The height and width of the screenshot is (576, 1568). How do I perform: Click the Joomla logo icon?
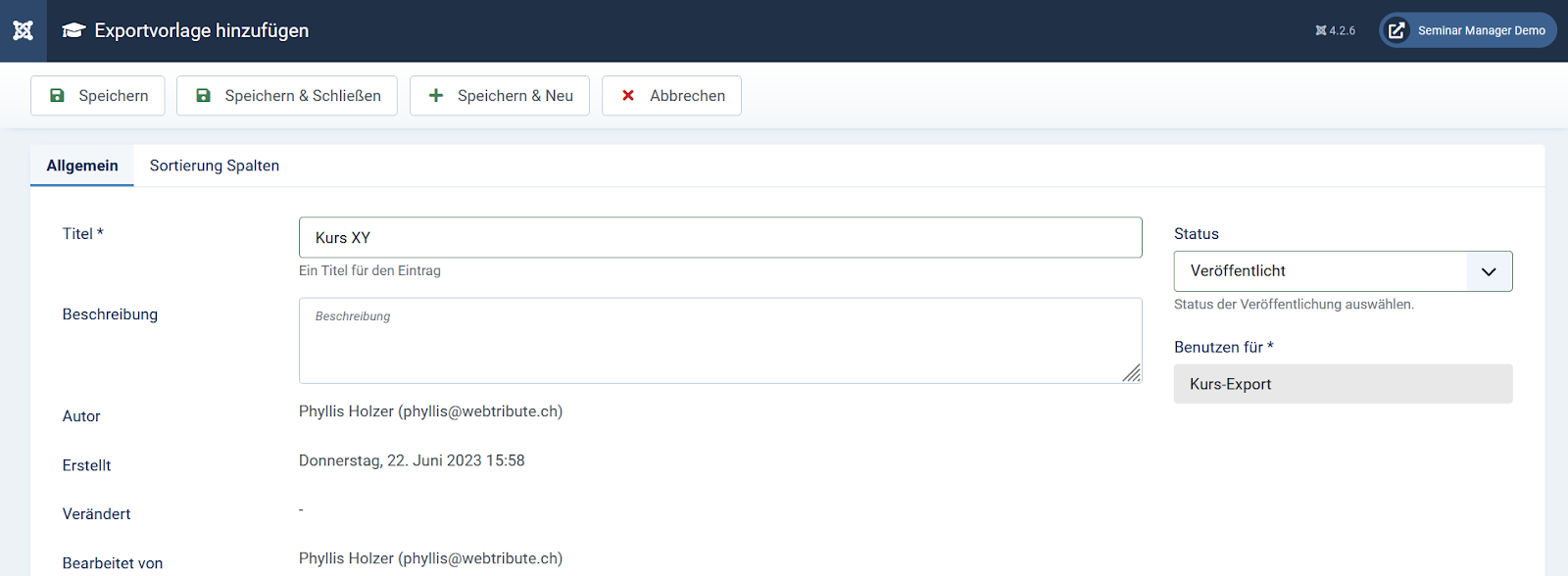pyautogui.click(x=24, y=30)
